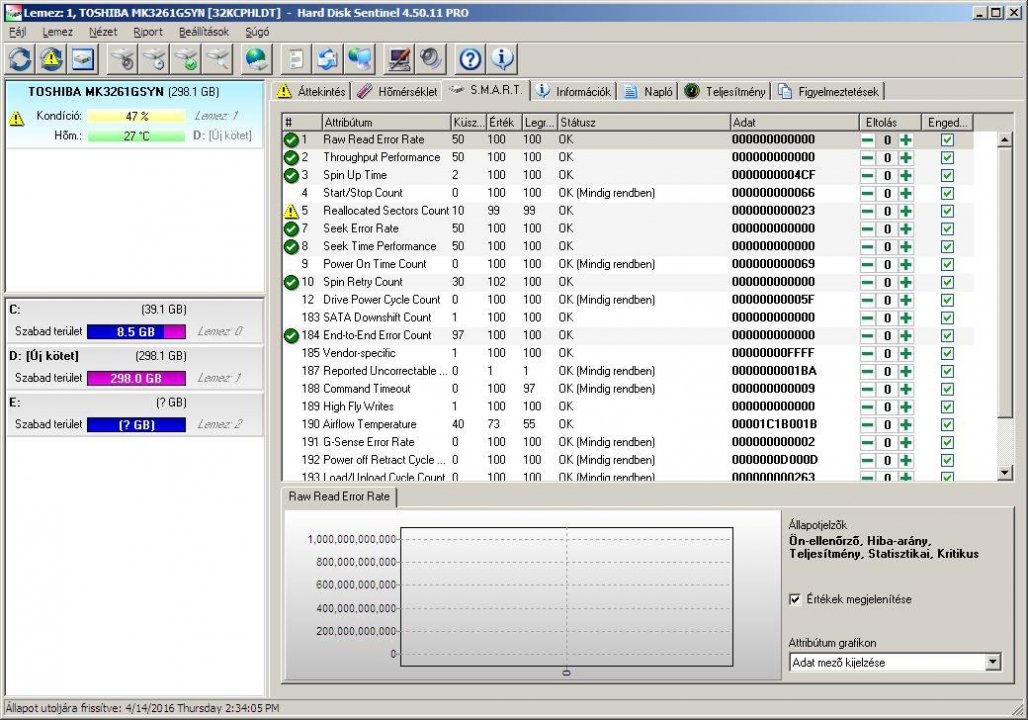Open the Attribútum grafikon dropdown
Screen dimensions: 1028x720
tap(993, 662)
